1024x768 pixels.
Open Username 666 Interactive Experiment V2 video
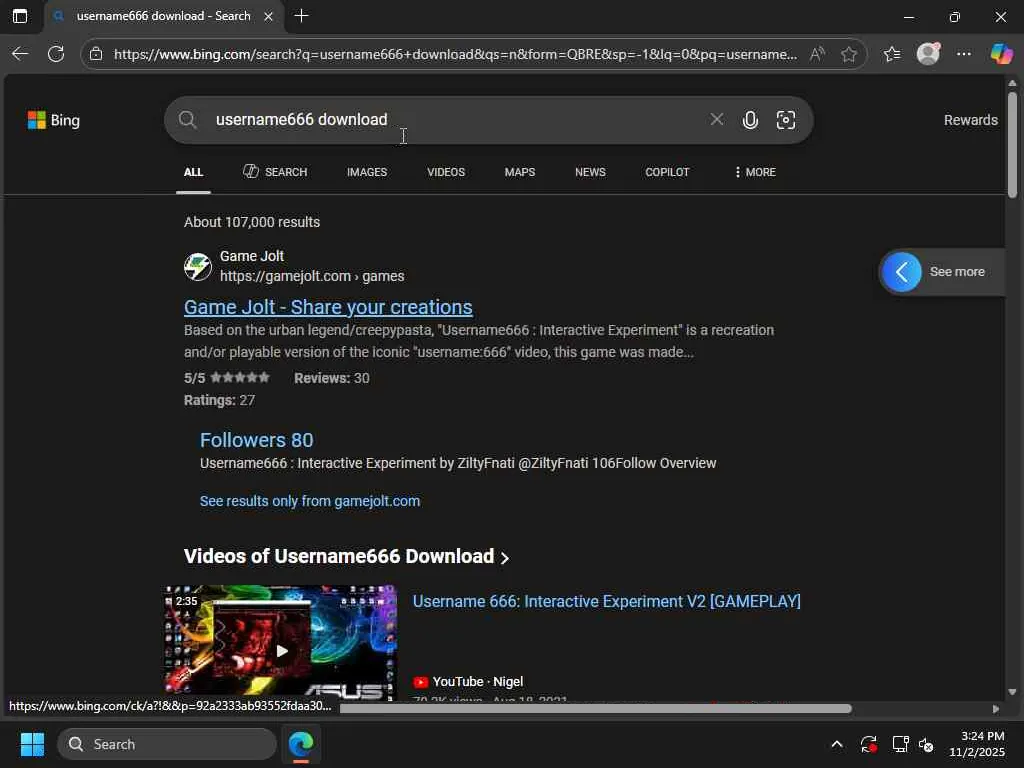tap(607, 601)
